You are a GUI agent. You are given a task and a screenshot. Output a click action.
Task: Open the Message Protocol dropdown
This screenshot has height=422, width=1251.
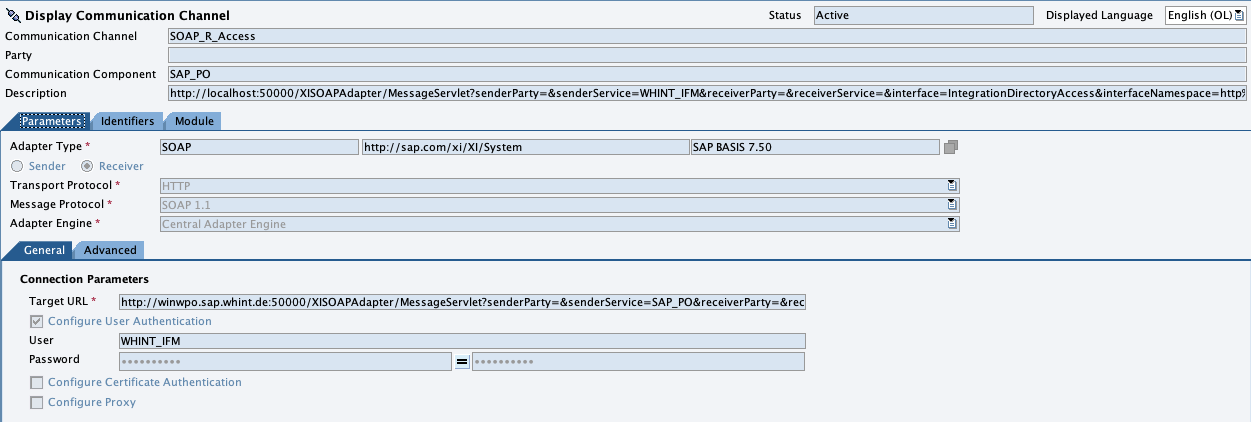(952, 204)
